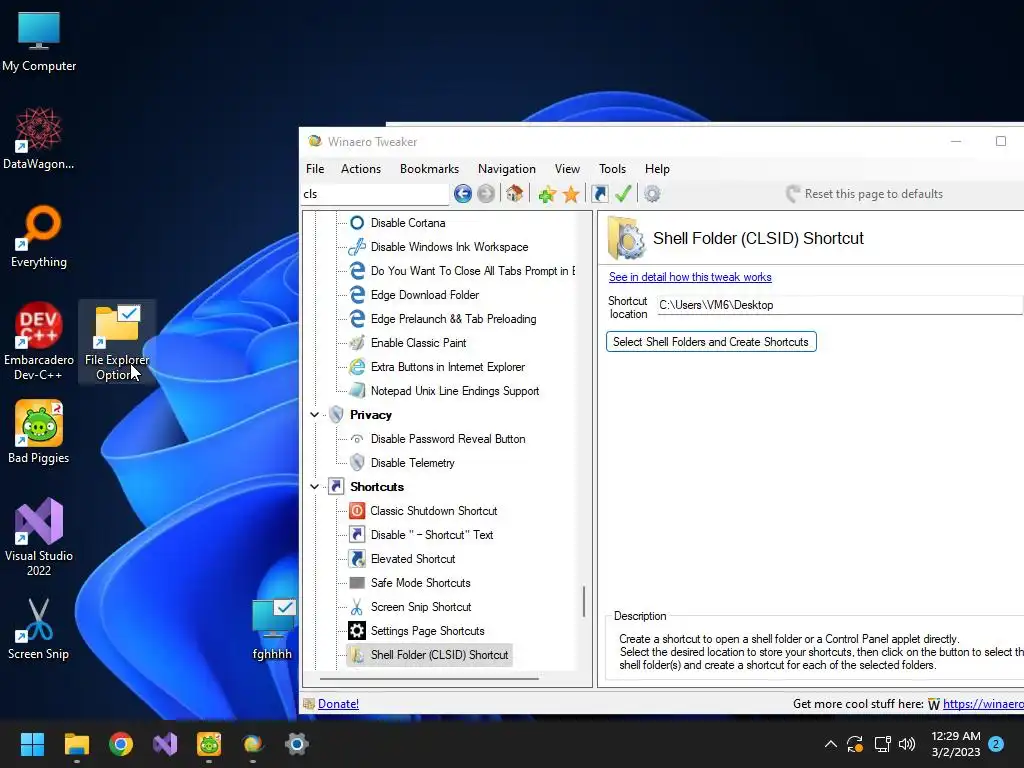Open the Actions menu

click(360, 168)
